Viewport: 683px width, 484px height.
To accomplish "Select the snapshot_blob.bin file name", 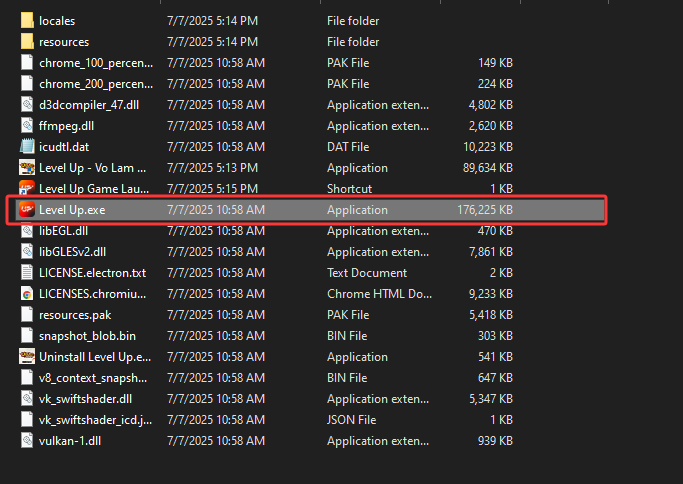I will pos(87,336).
